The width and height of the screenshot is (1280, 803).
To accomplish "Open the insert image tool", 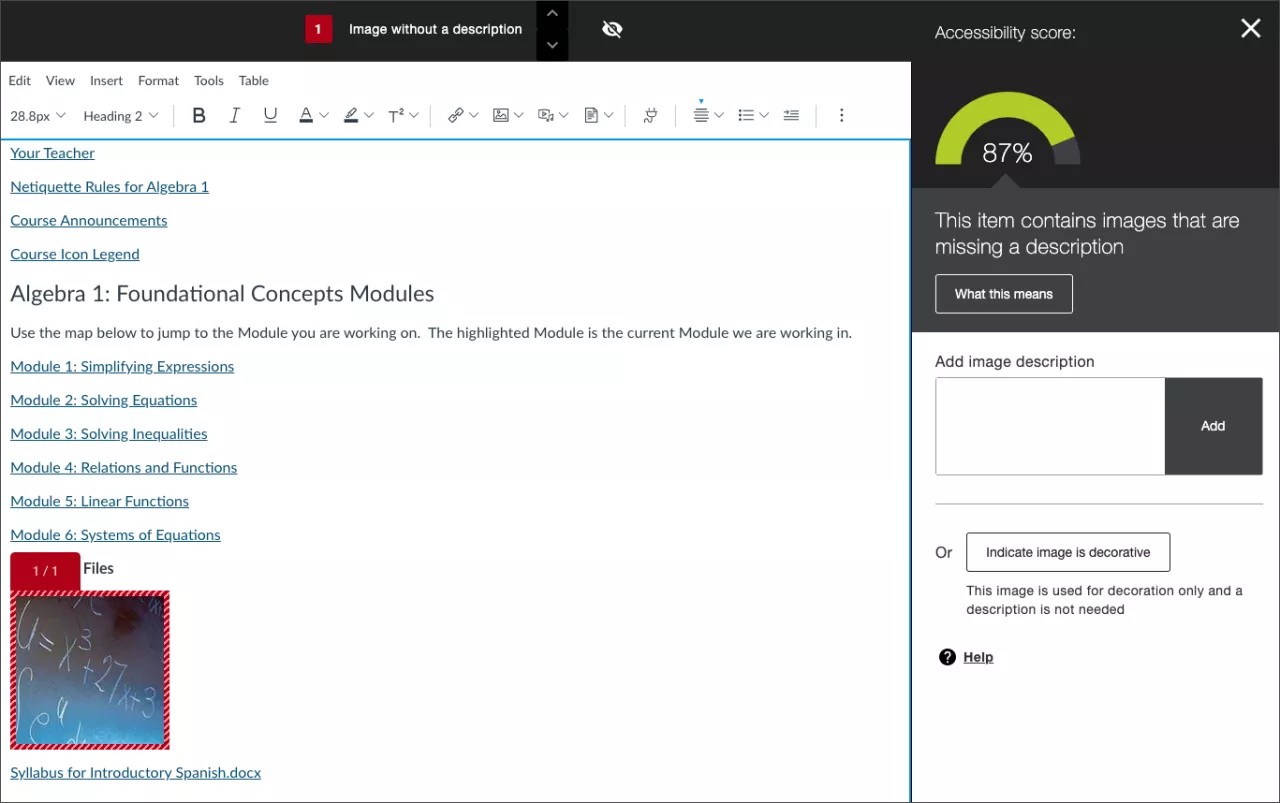I will (502, 115).
